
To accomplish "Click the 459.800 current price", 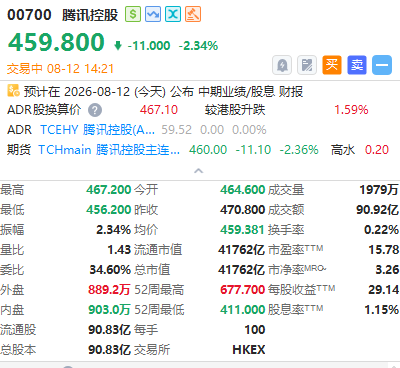I will [x=56, y=42].
